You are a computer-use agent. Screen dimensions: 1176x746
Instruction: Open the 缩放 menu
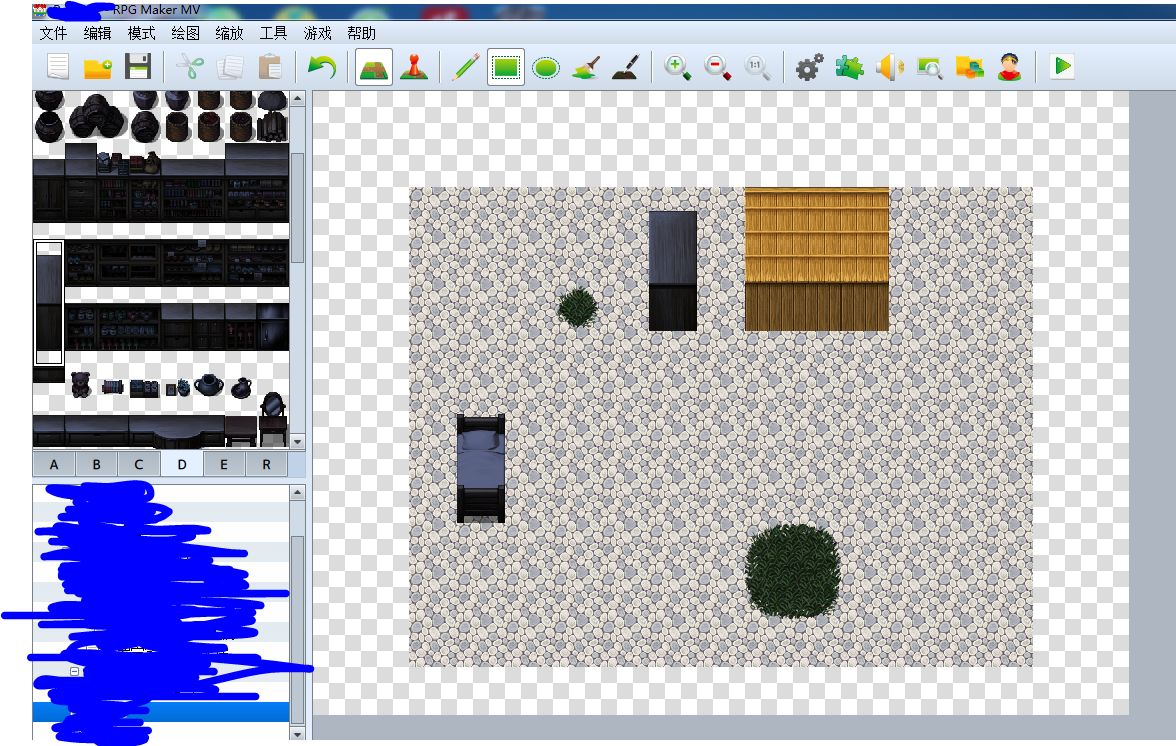point(230,33)
